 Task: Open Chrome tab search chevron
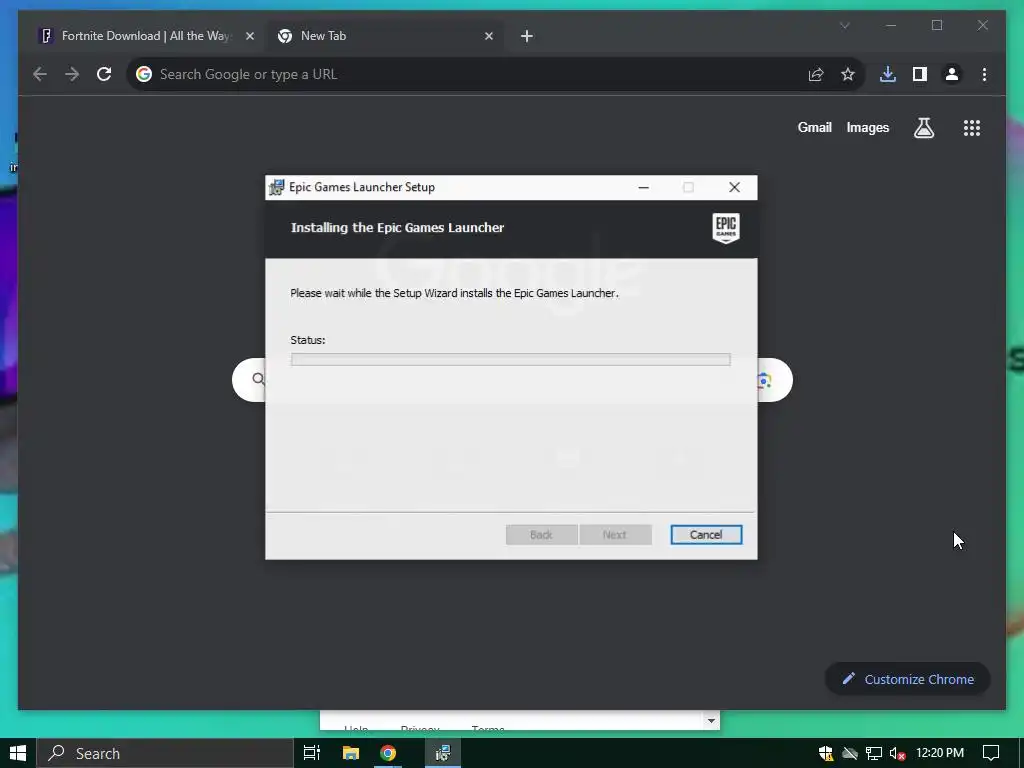pyautogui.click(x=844, y=25)
